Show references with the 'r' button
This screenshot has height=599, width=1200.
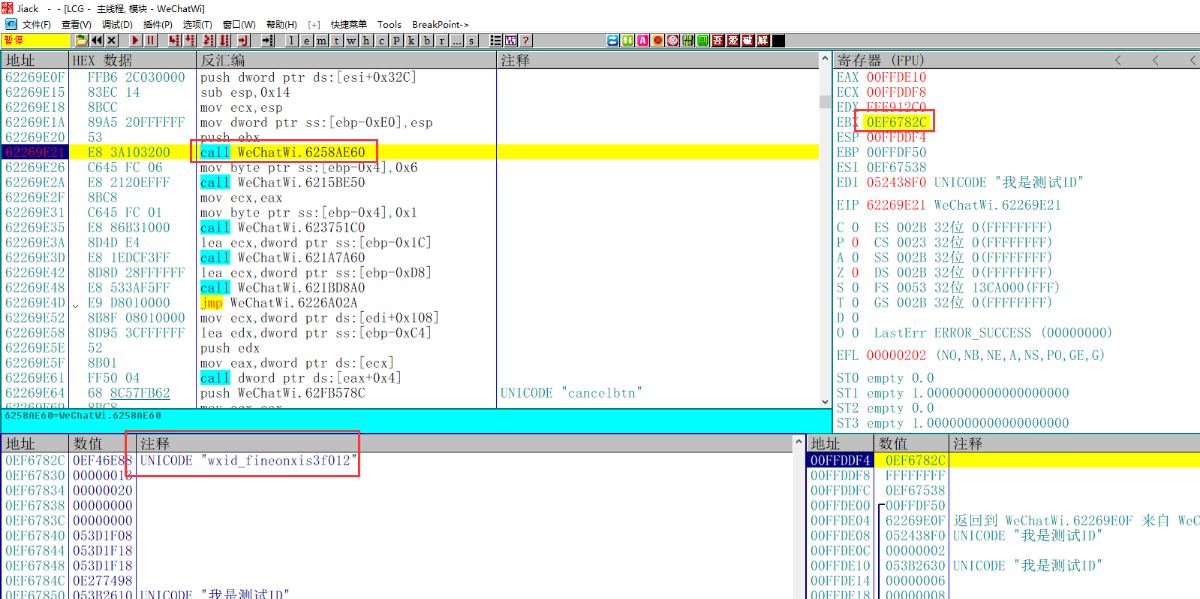(441, 40)
